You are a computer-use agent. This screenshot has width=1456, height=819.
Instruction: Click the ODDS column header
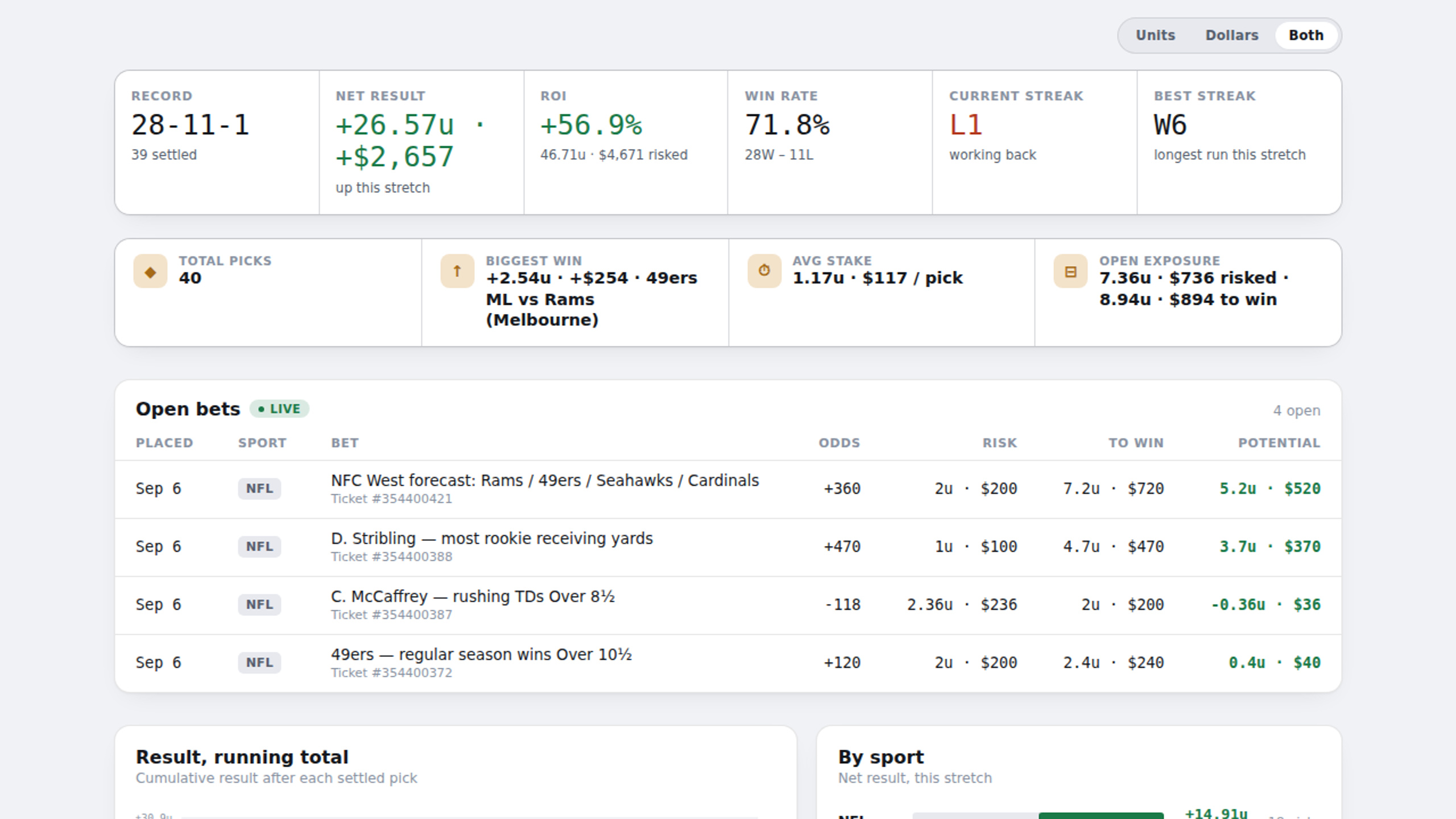[x=839, y=443]
